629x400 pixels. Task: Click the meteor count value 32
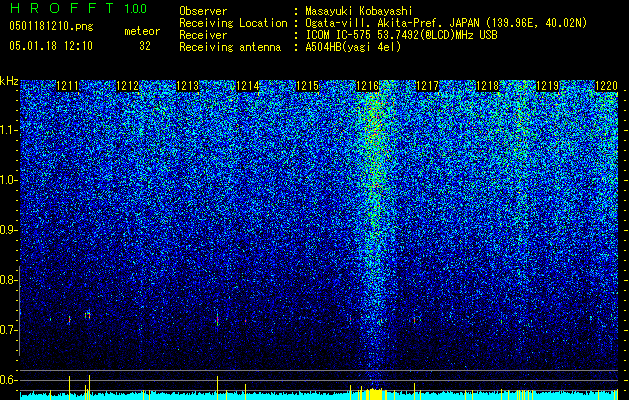pyautogui.click(x=145, y=46)
